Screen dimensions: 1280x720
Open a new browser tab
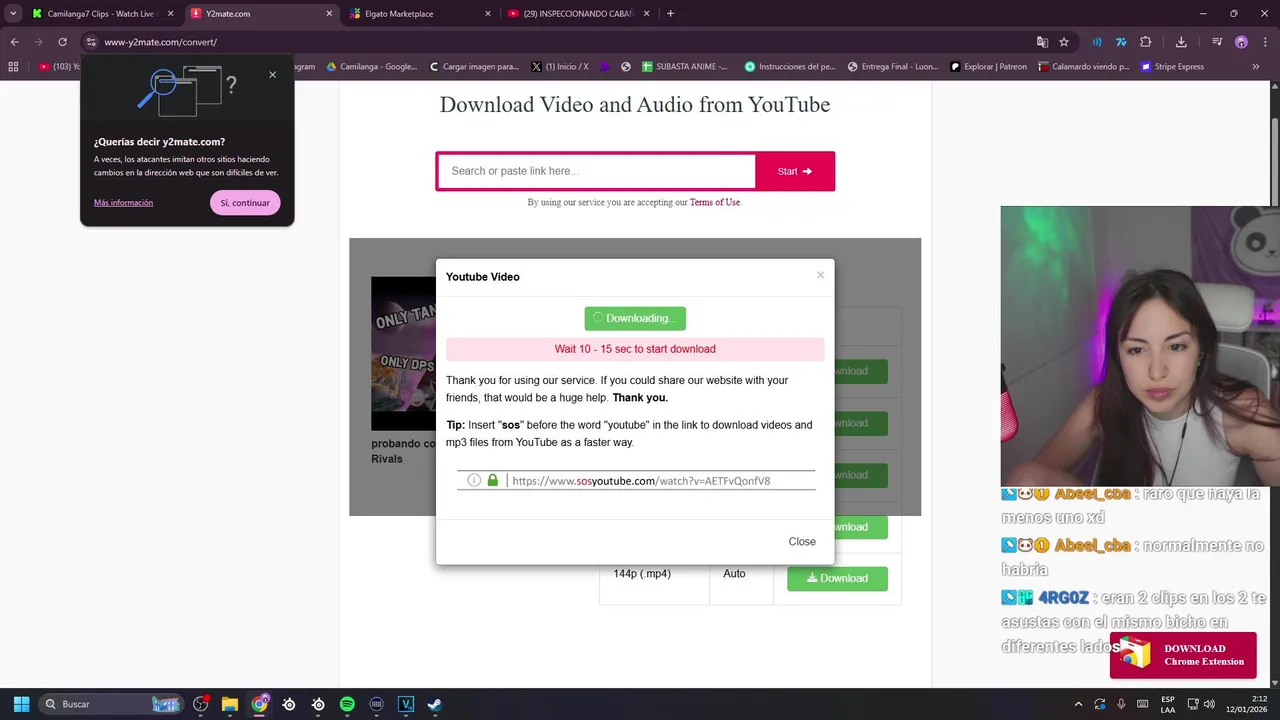[670, 14]
